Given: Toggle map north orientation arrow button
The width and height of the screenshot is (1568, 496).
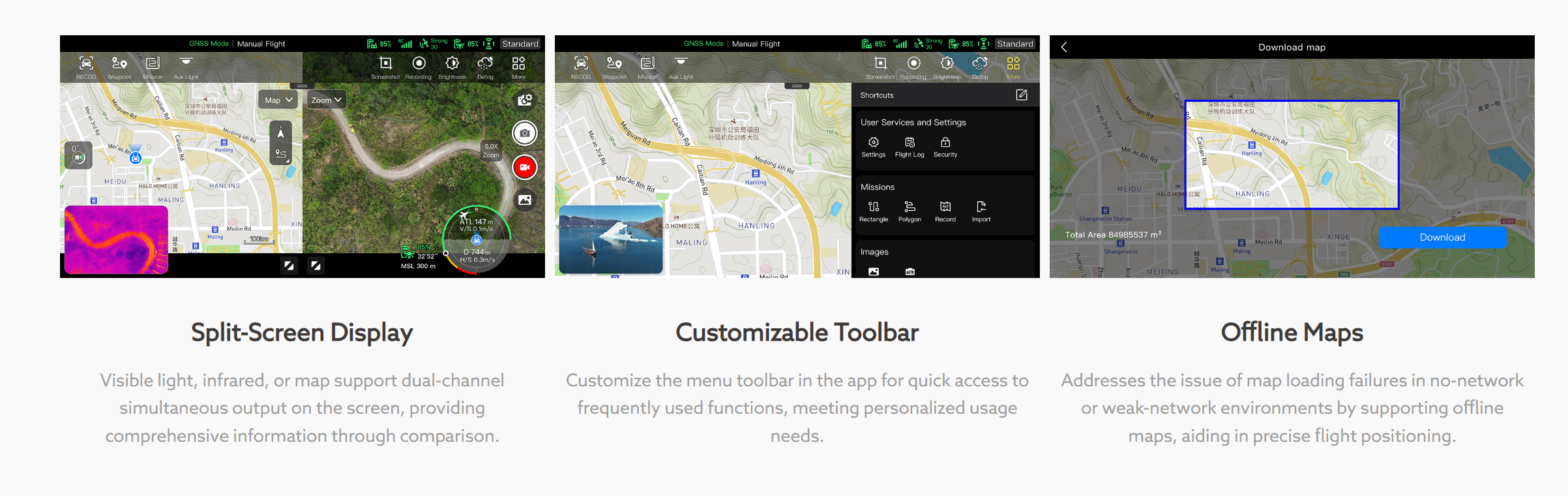Looking at the screenshot, I should (x=280, y=132).
